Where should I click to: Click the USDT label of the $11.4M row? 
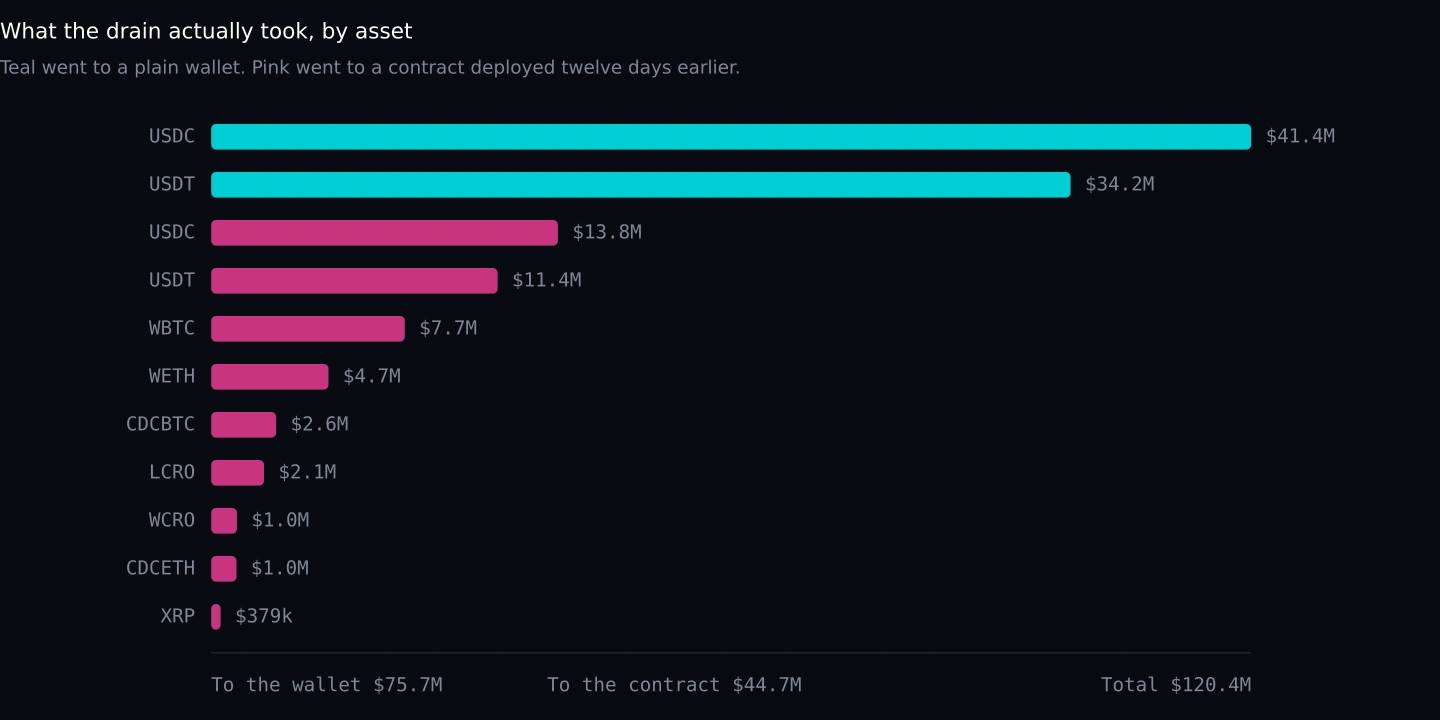tap(172, 281)
